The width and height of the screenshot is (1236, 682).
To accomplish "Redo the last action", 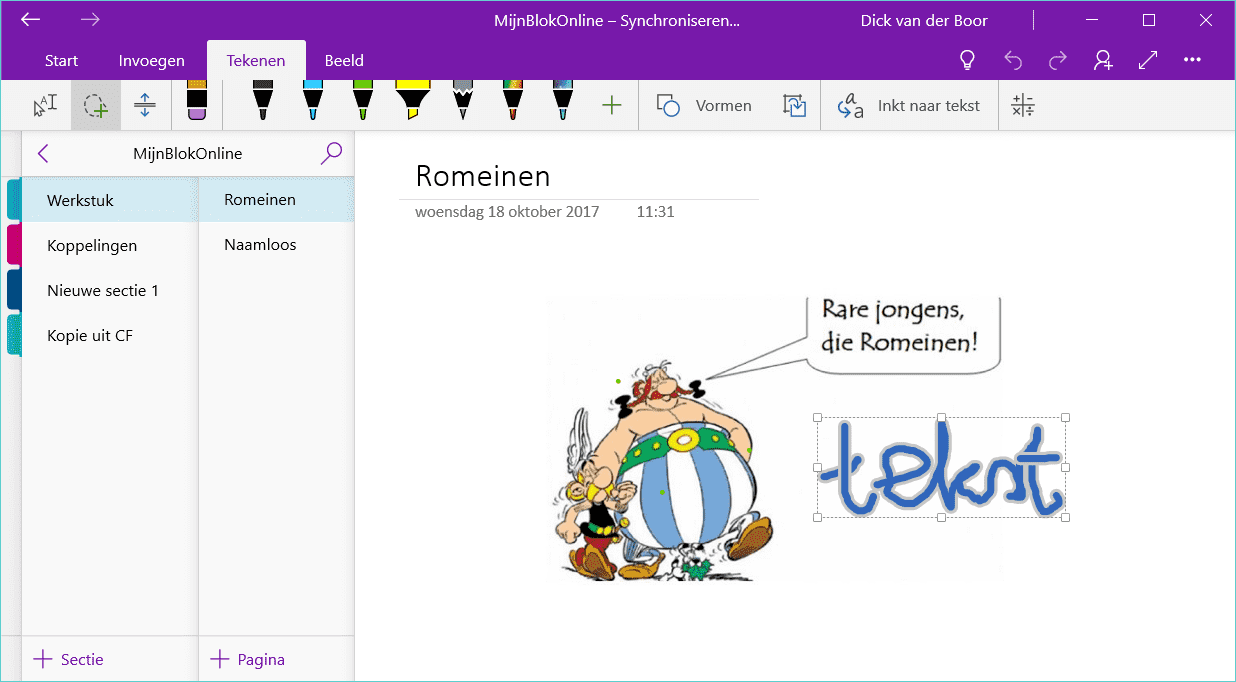I will click(x=1058, y=60).
